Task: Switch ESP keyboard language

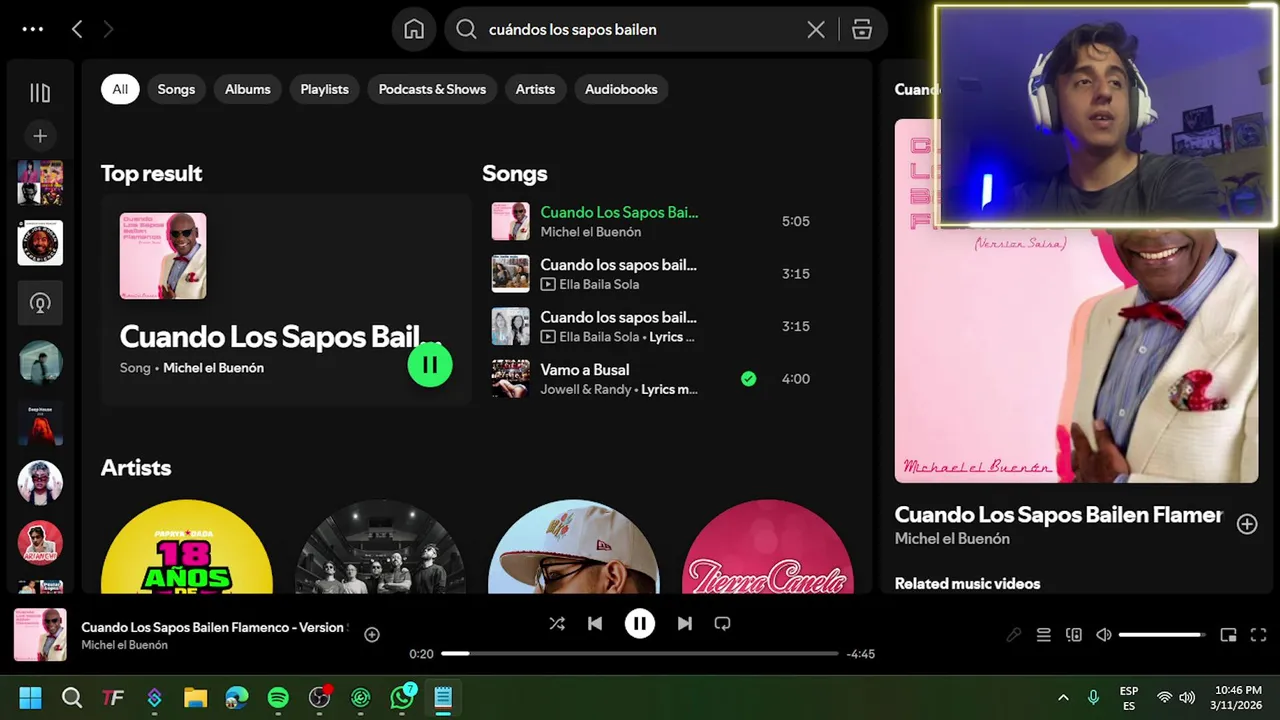Action: [x=1129, y=698]
